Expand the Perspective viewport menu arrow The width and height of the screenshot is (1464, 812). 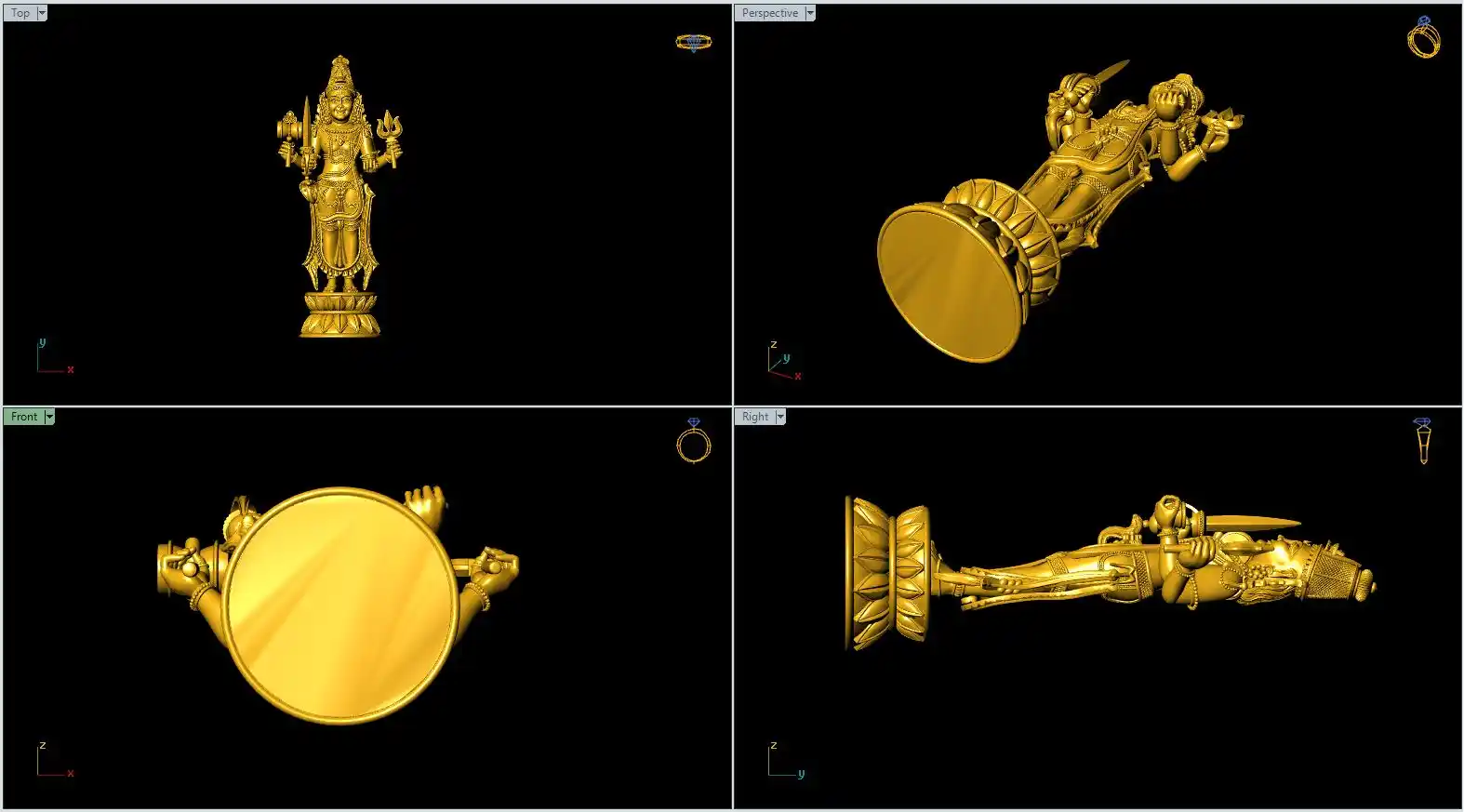810,13
